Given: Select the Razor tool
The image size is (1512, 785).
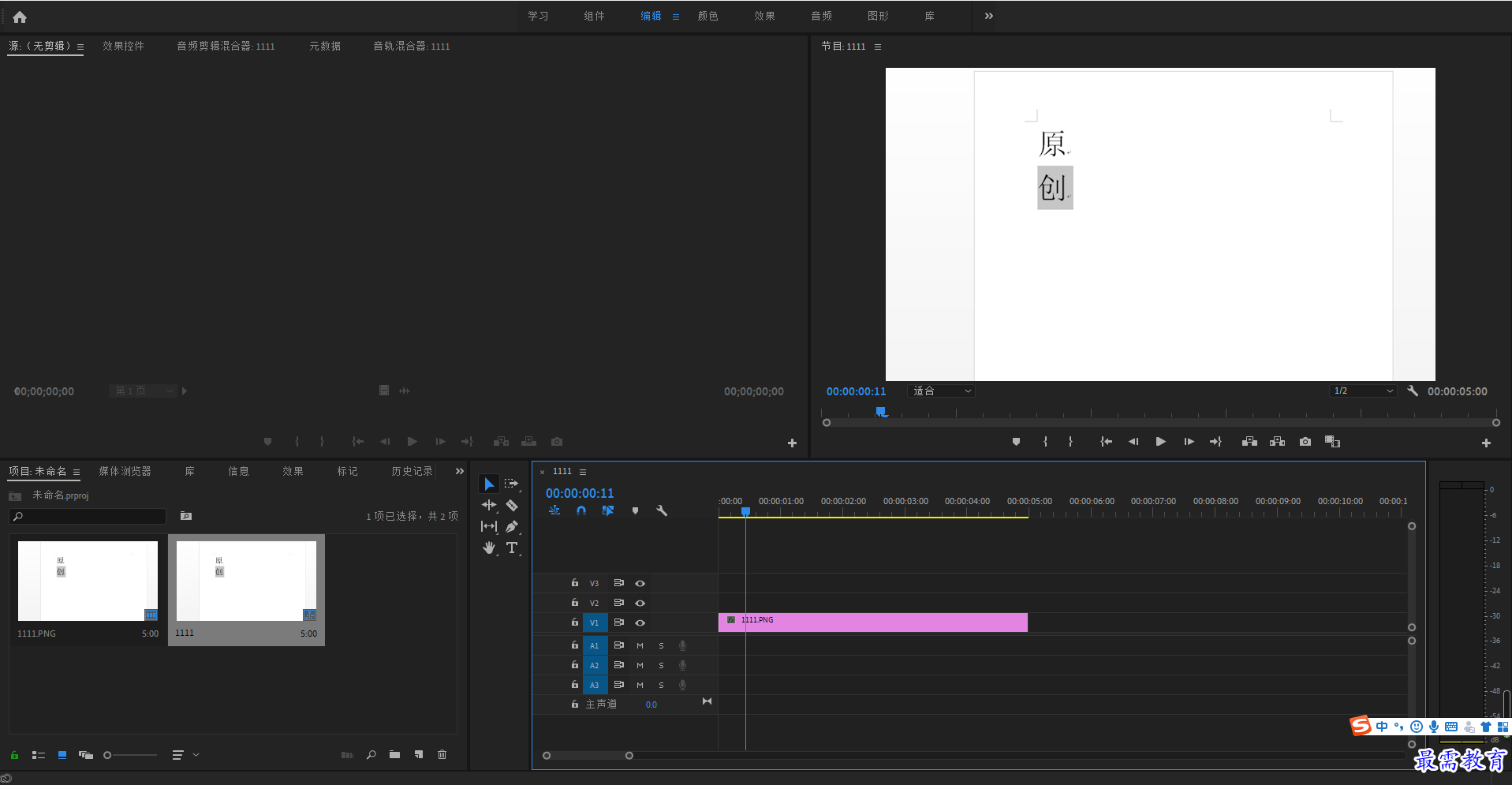Looking at the screenshot, I should (512, 505).
